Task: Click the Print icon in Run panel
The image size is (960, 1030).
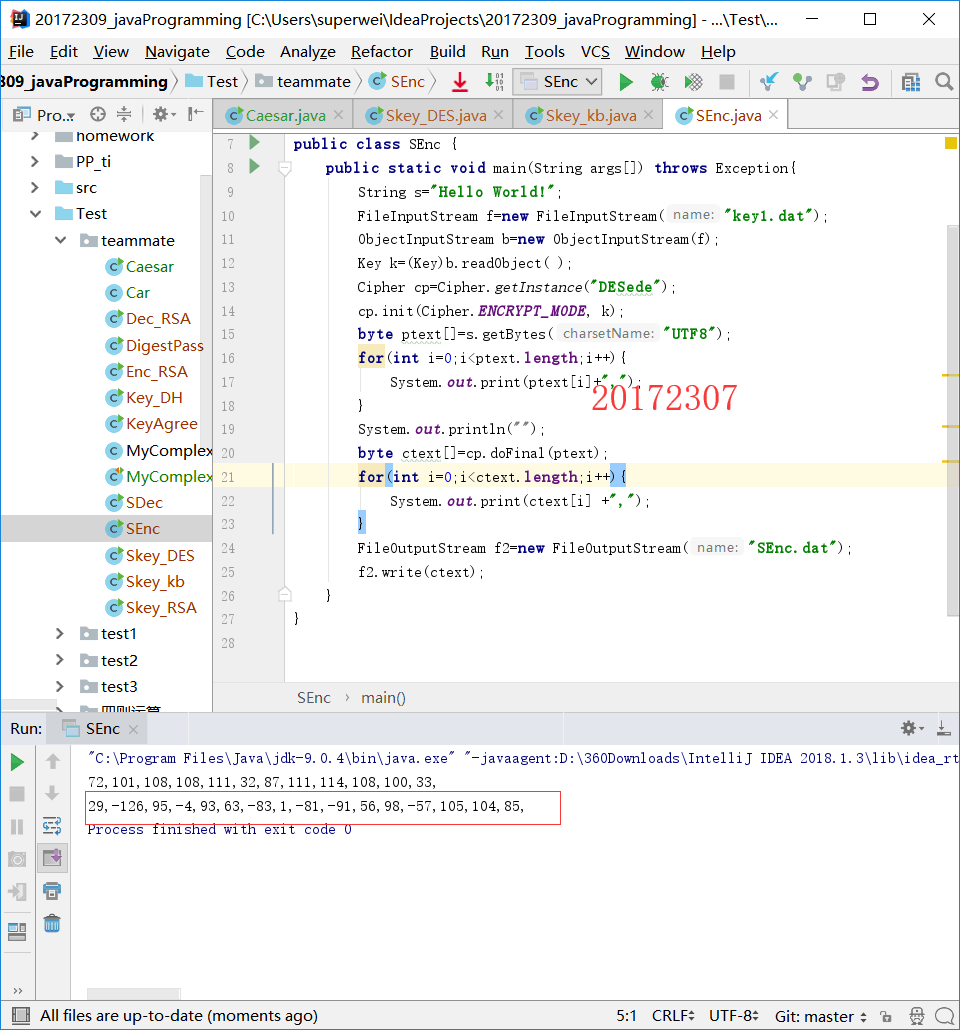Action: tap(52, 891)
